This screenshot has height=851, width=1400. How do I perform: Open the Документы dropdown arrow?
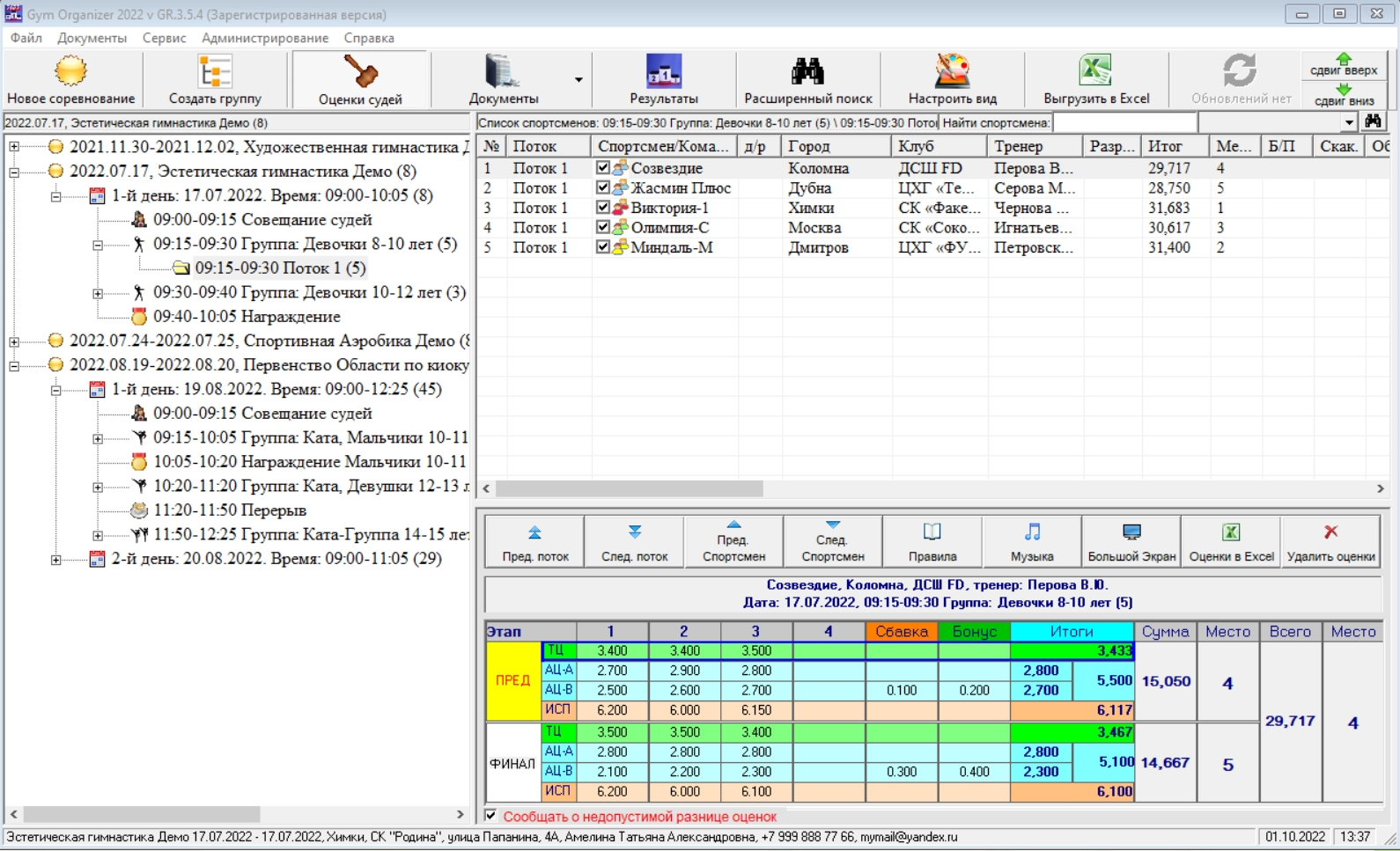pos(578,80)
